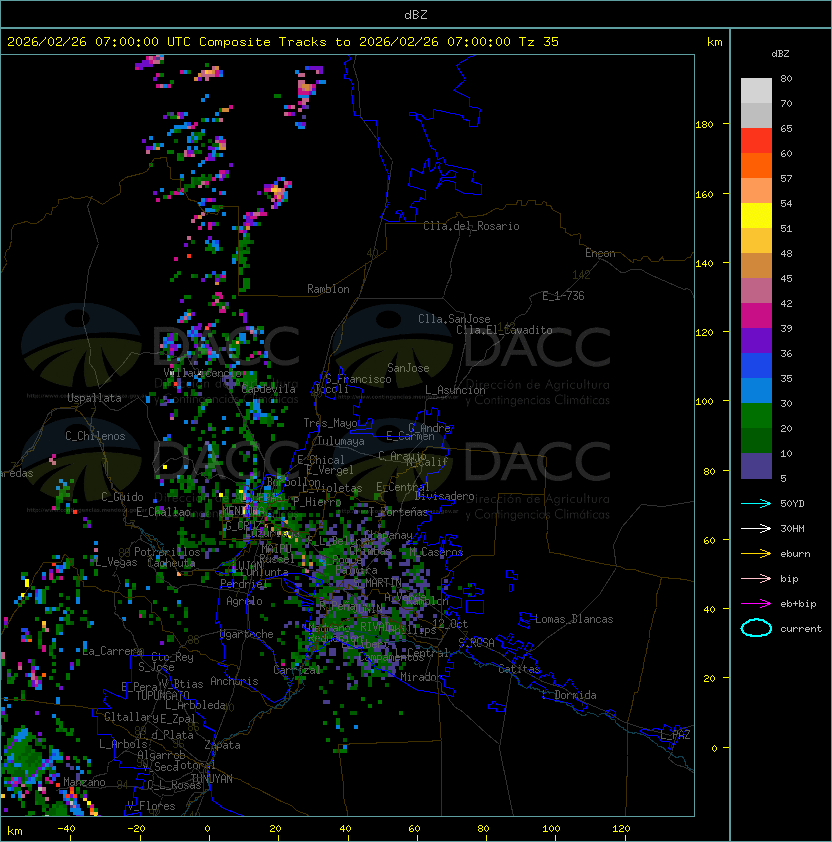Image resolution: width=832 pixels, height=842 pixels.
Task: Select the dark orange swatch in dBZ scale
Action: pos(756,165)
